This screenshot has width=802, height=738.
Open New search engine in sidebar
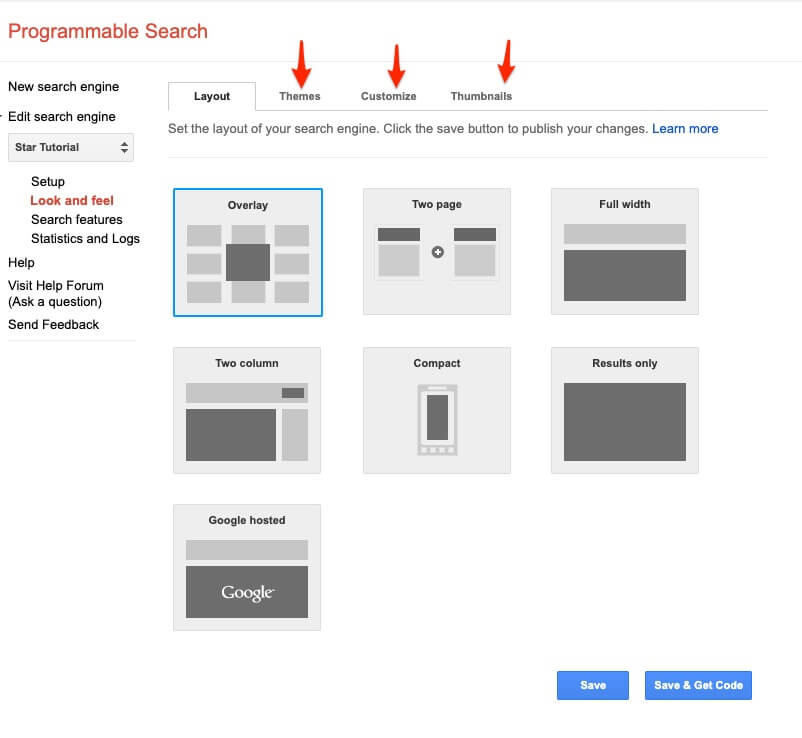pos(63,86)
